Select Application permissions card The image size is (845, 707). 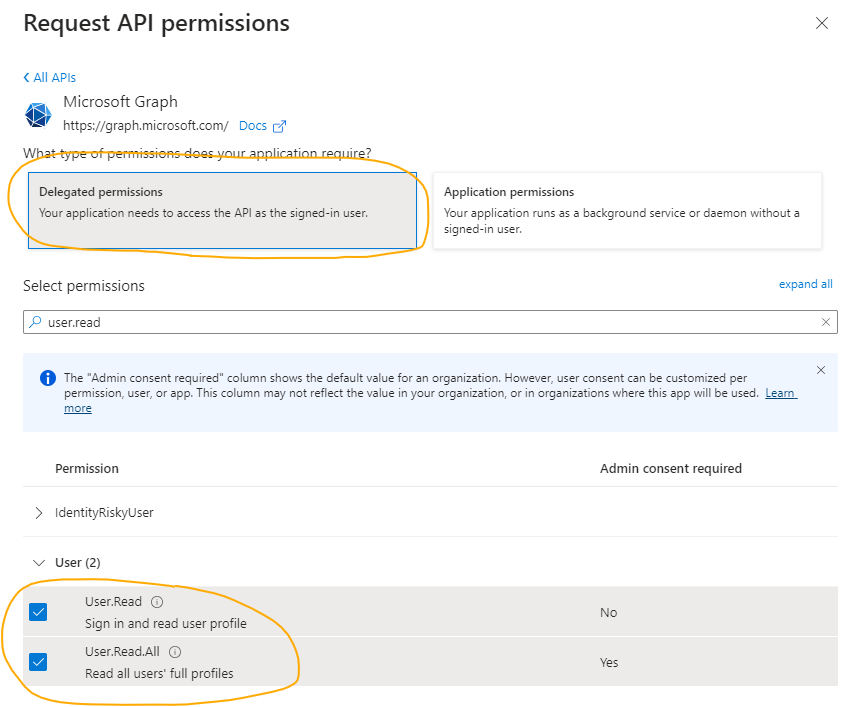(x=627, y=210)
